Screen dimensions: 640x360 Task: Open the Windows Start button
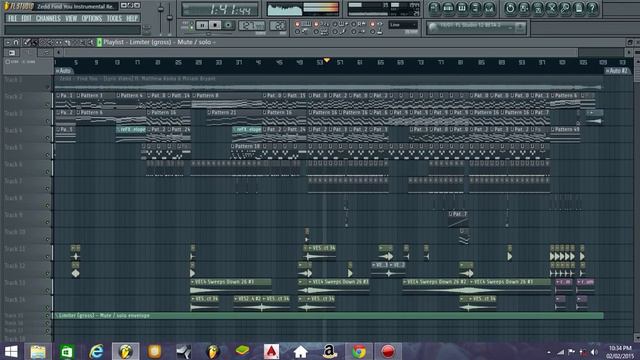click(x=11, y=351)
